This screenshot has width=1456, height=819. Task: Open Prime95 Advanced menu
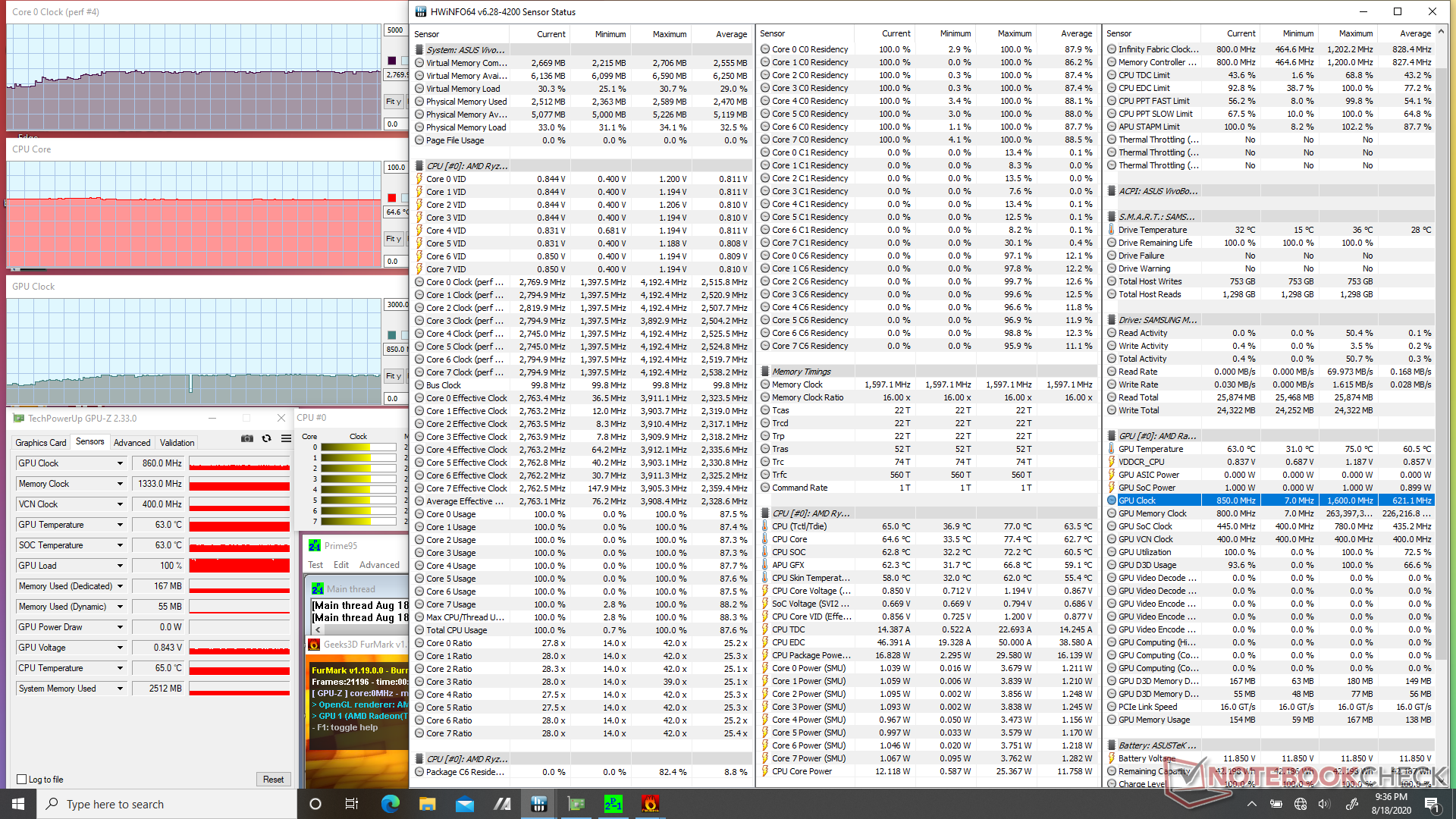[379, 565]
